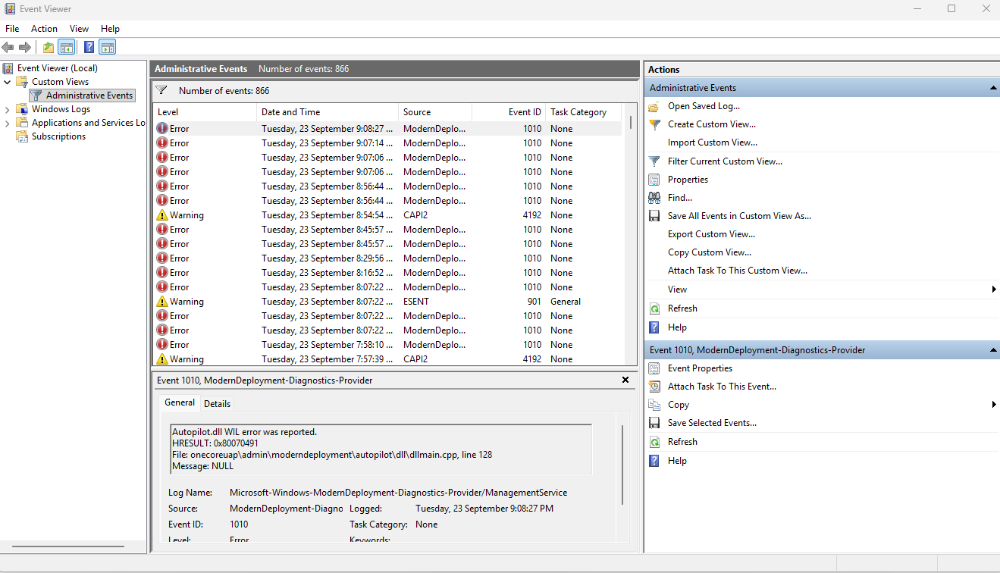
Task: Click the Save All Events floppy disk icon
Action: tap(654, 216)
